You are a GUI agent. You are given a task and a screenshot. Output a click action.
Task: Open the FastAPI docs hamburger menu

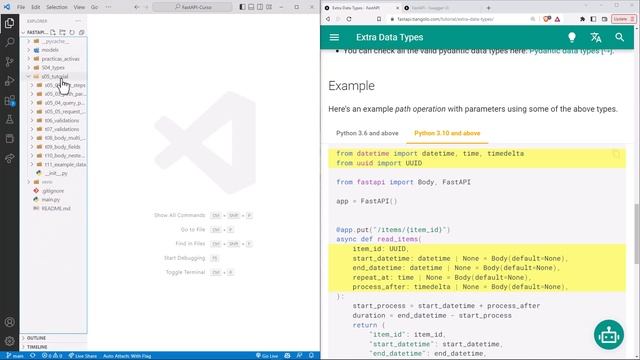(x=334, y=38)
